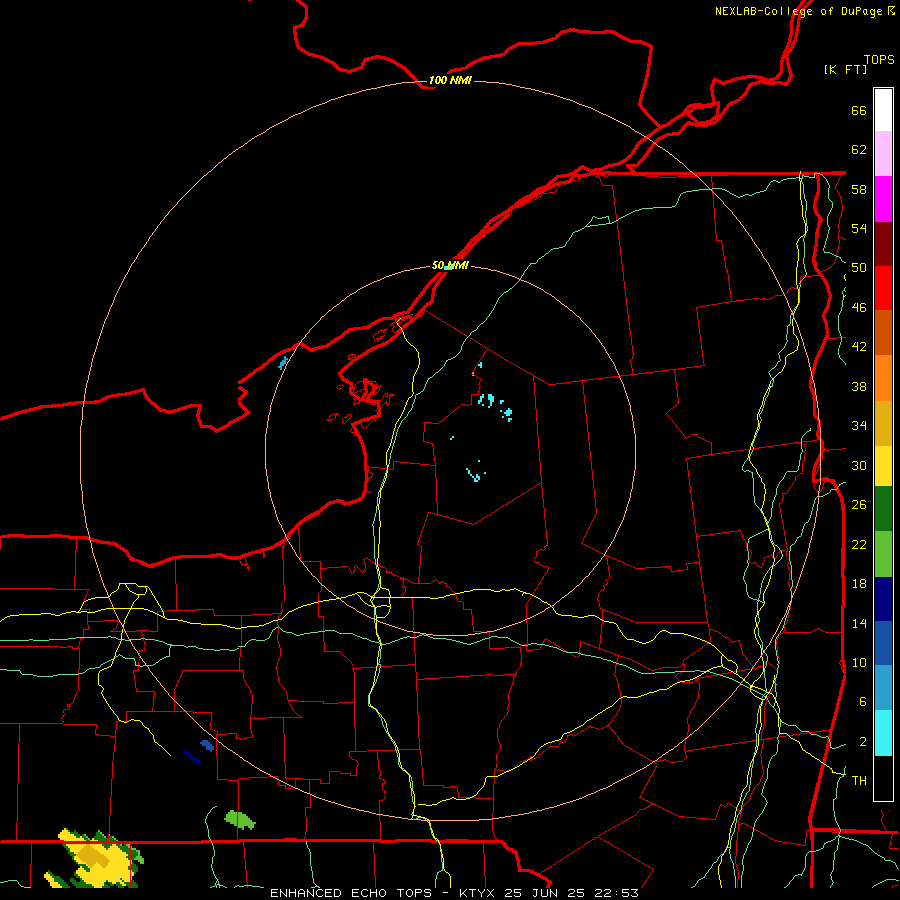Image resolution: width=900 pixels, height=900 pixels.
Task: Click the 54 legend value
Action: [x=859, y=228]
